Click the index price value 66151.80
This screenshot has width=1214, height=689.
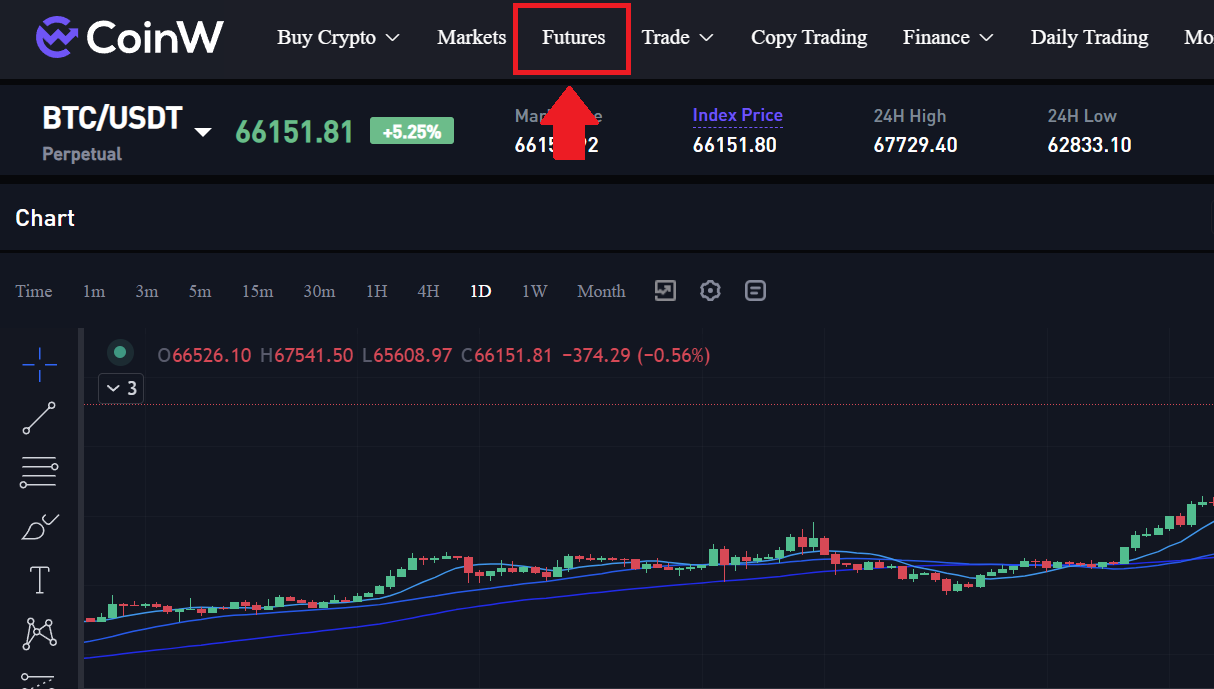[x=735, y=145]
